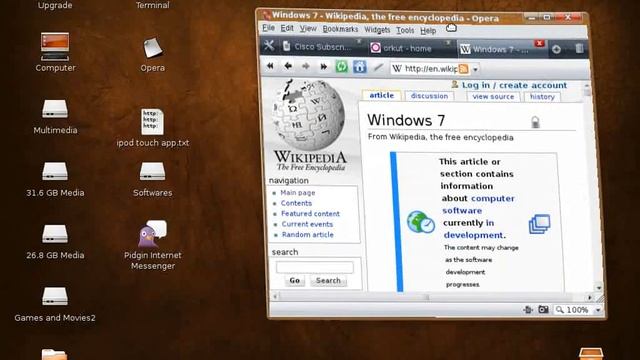Click the Search button

328,280
